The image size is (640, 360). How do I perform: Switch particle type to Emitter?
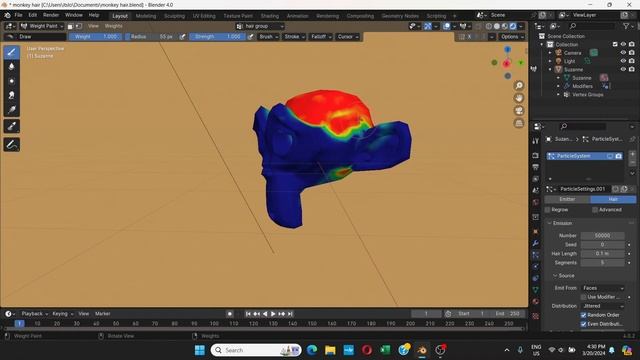[567, 199]
